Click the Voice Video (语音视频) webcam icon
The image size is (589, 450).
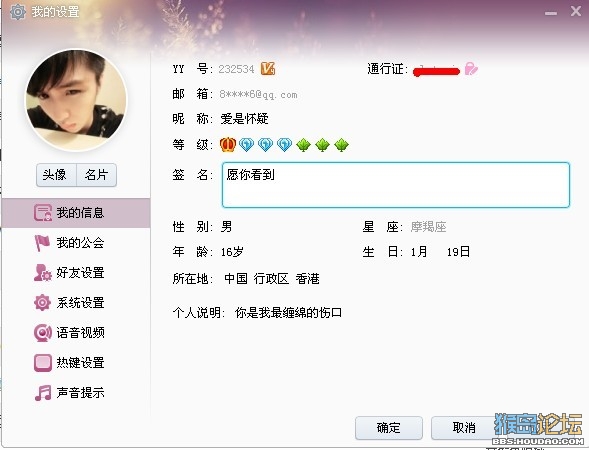point(42,332)
